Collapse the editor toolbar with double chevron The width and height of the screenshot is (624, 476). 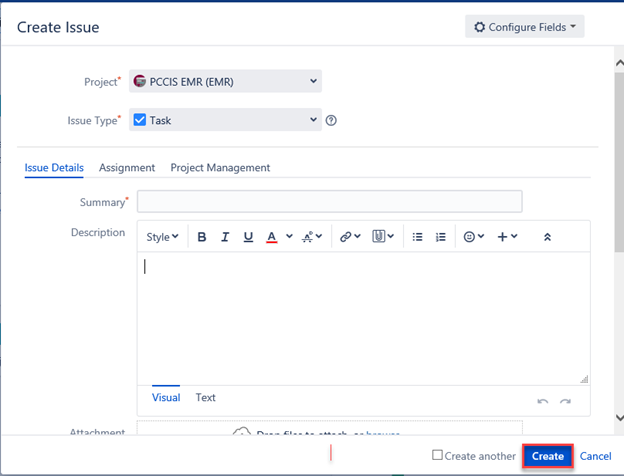[x=547, y=237]
